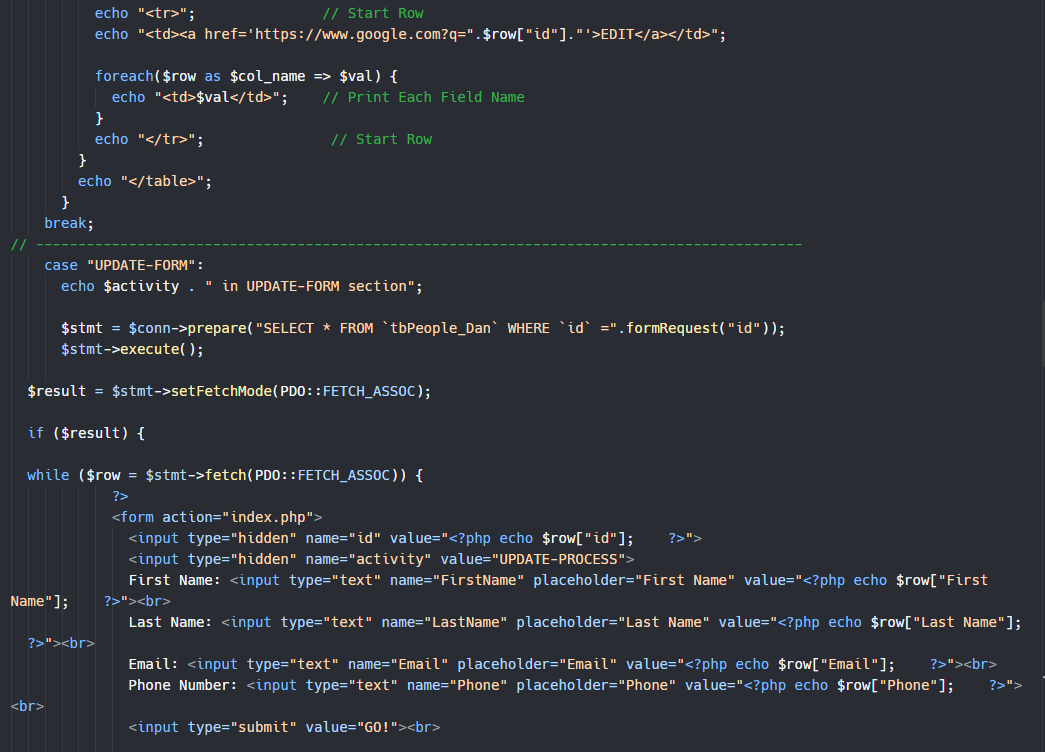
Task: Click the submit input with value GO!
Action: pos(283,728)
